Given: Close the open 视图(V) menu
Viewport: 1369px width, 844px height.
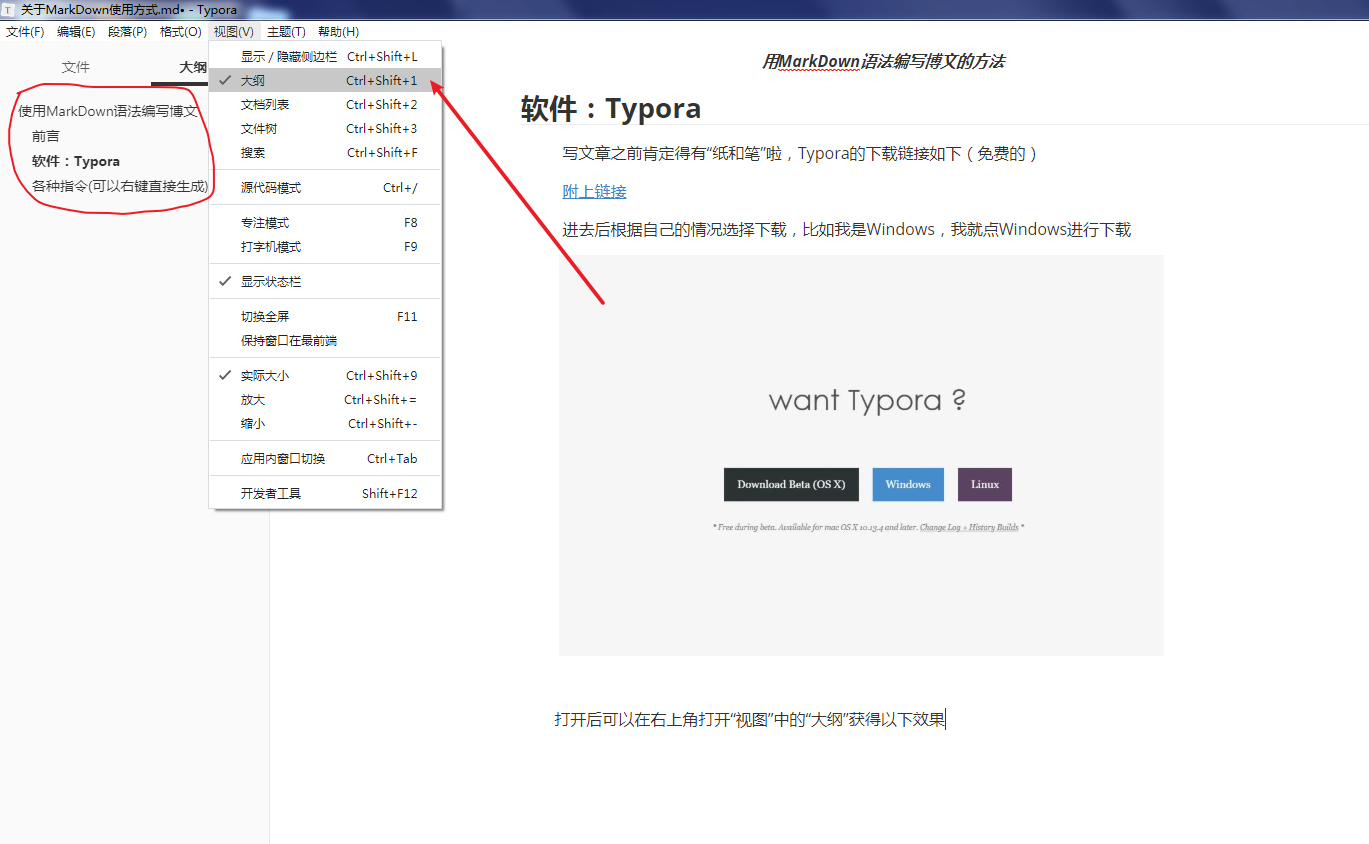Looking at the screenshot, I should click(234, 32).
